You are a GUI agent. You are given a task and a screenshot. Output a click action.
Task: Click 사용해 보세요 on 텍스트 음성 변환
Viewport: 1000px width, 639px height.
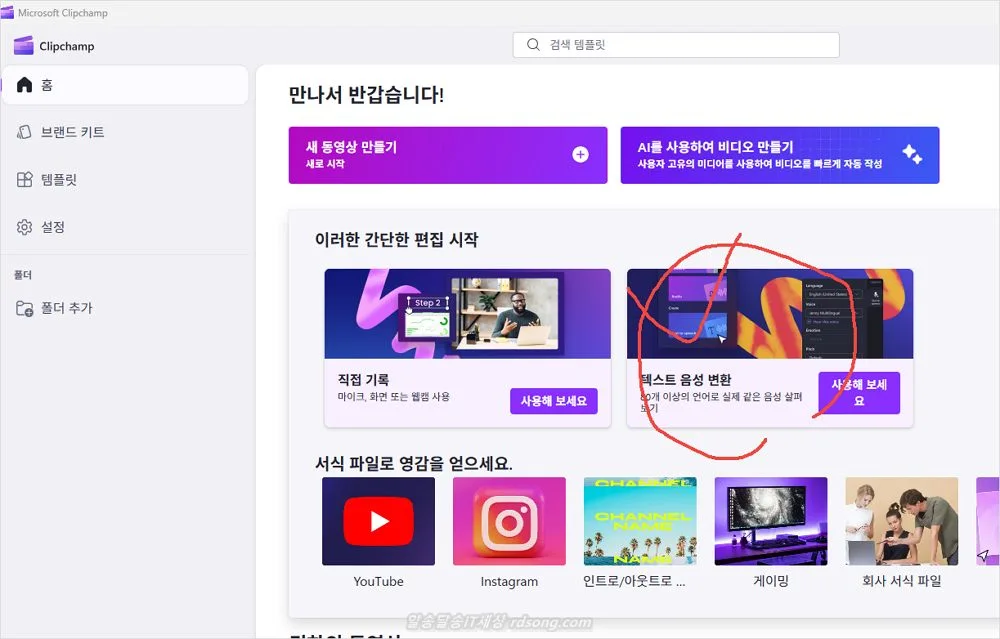coord(859,392)
